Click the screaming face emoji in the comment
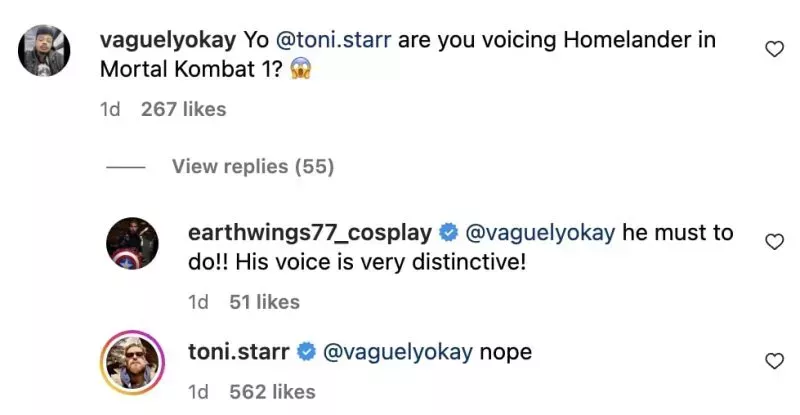Image resolution: width=800 pixels, height=415 pixels. point(300,73)
